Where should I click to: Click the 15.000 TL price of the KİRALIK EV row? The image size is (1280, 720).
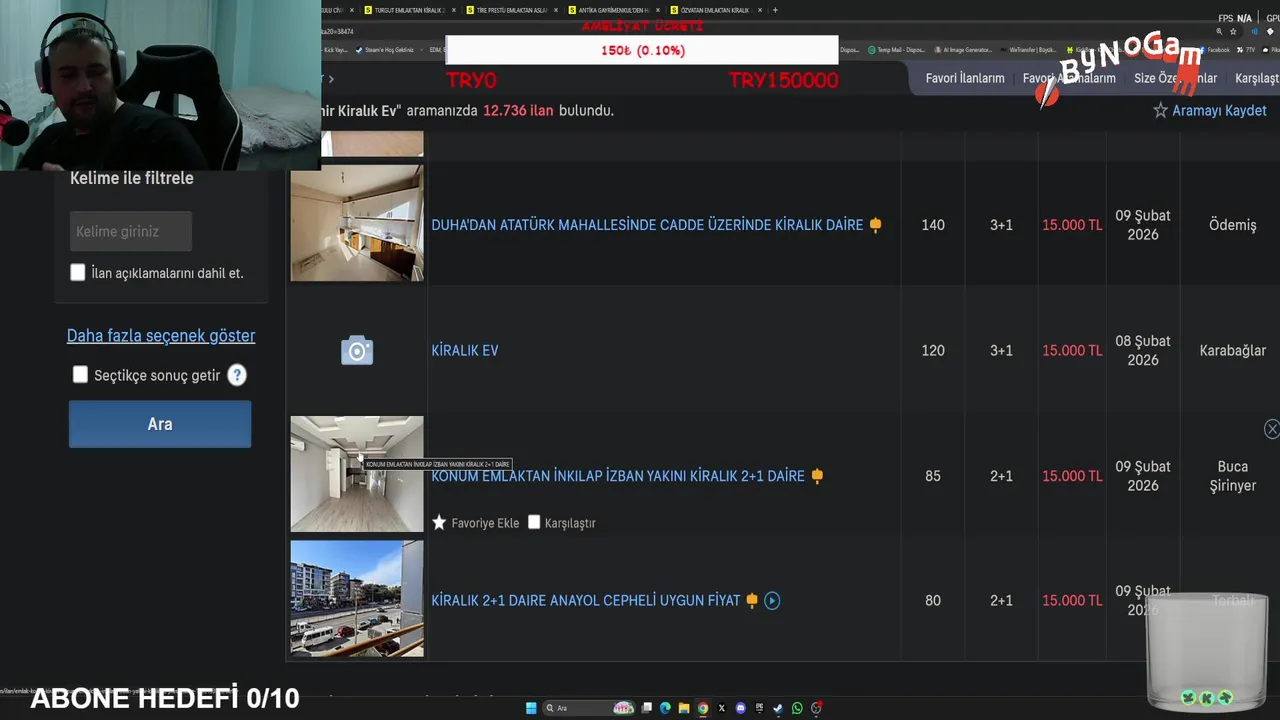tap(1072, 351)
